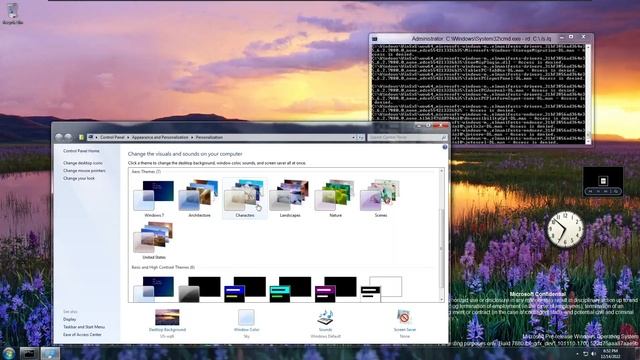Click in the Search Control Panel field
This screenshot has width=640, height=360.
pyautogui.click(x=407, y=138)
